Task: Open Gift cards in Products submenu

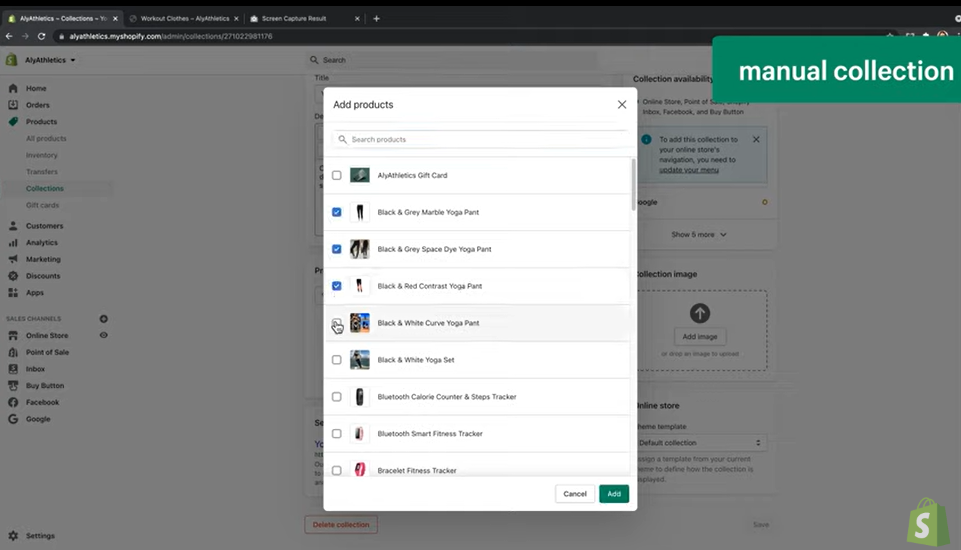Action: [42, 205]
